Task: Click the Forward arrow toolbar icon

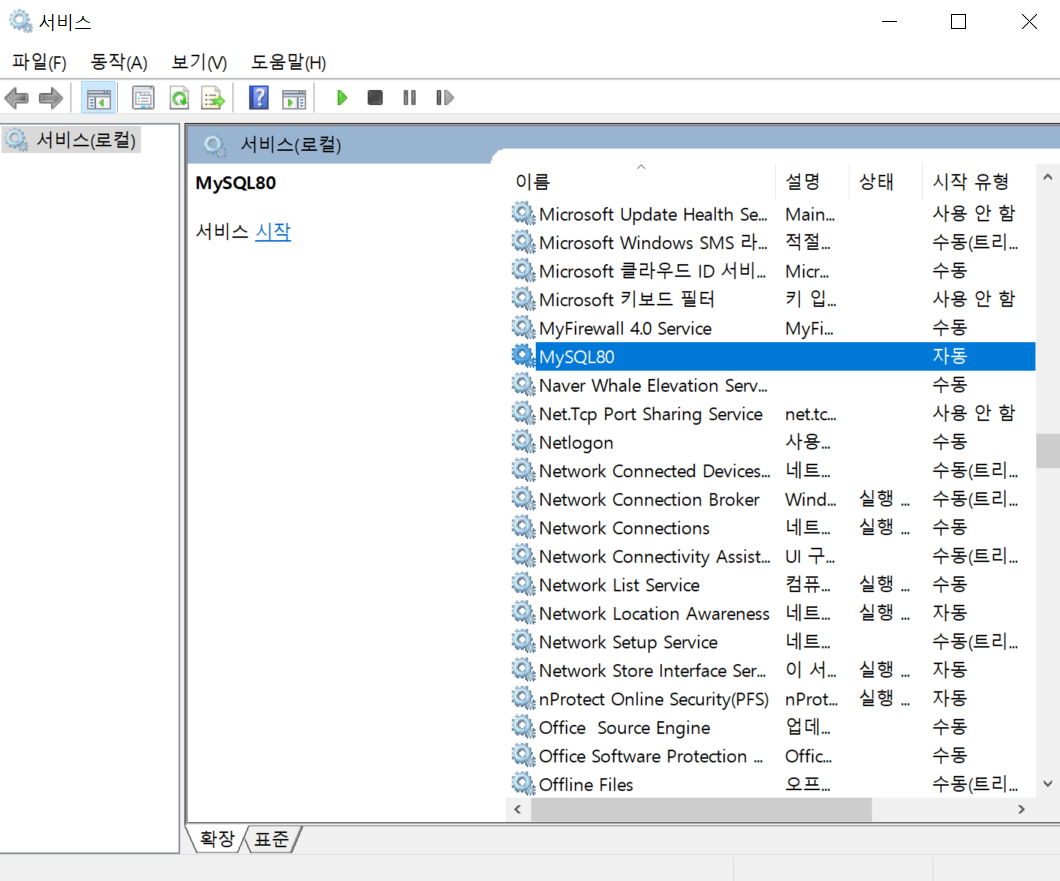Action: coord(51,98)
